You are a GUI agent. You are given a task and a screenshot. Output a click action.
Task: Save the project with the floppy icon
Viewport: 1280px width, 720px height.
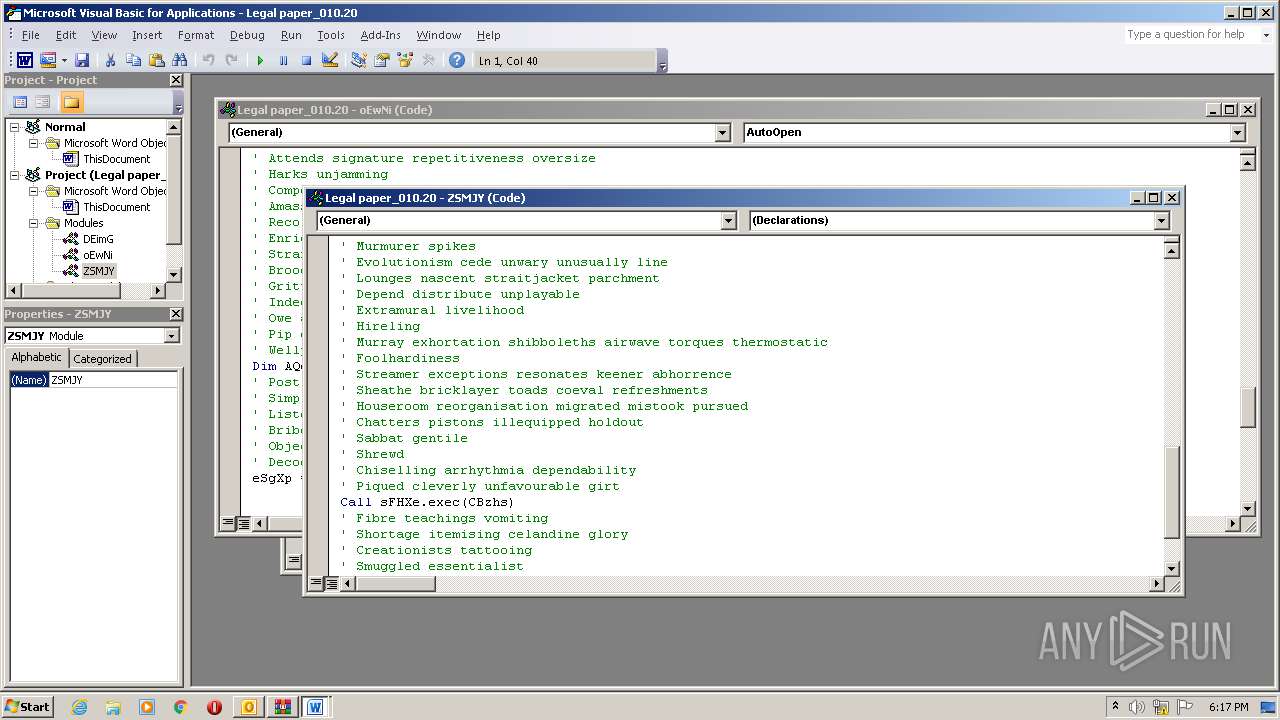[82, 60]
